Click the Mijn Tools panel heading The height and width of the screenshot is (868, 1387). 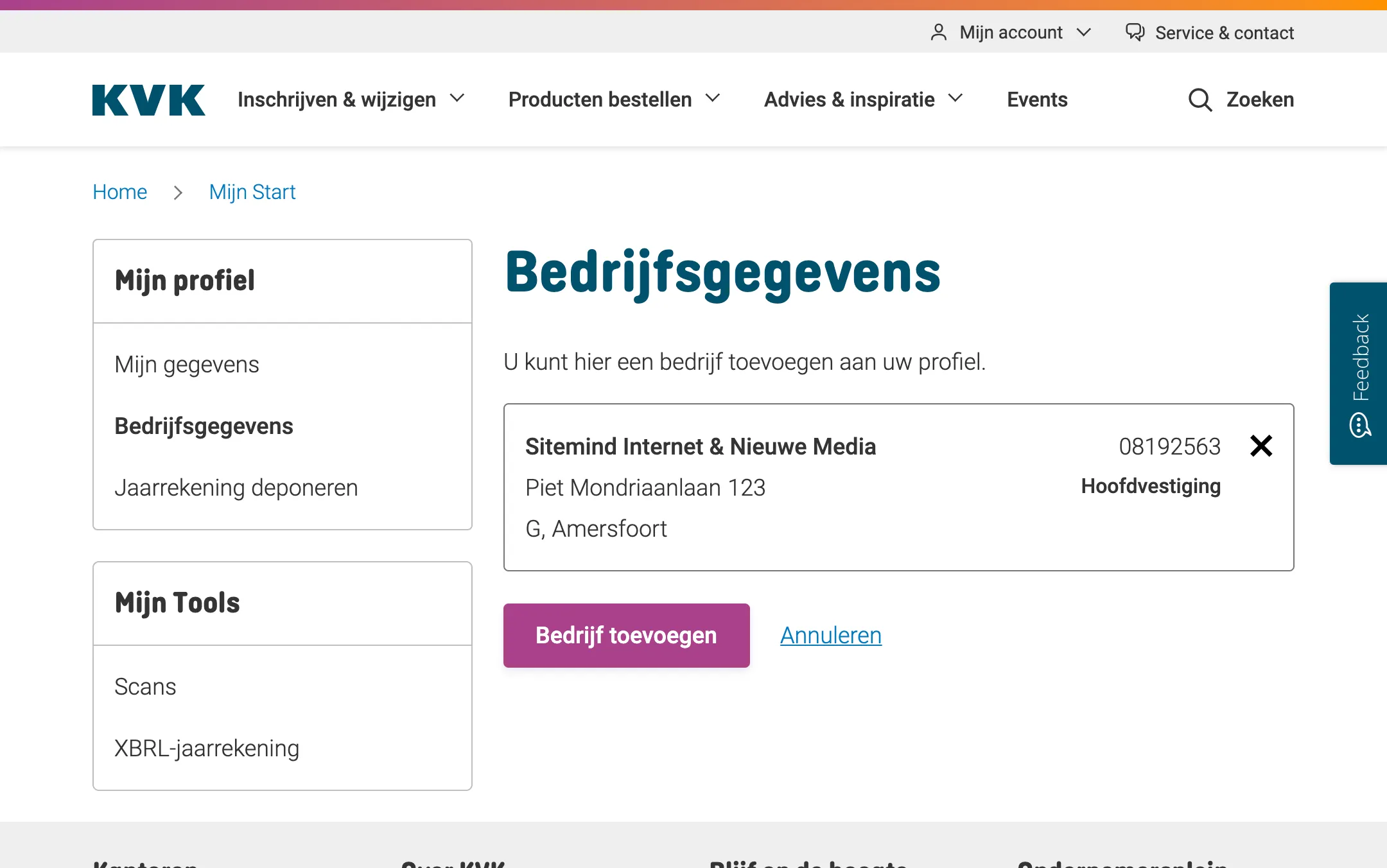tap(177, 603)
